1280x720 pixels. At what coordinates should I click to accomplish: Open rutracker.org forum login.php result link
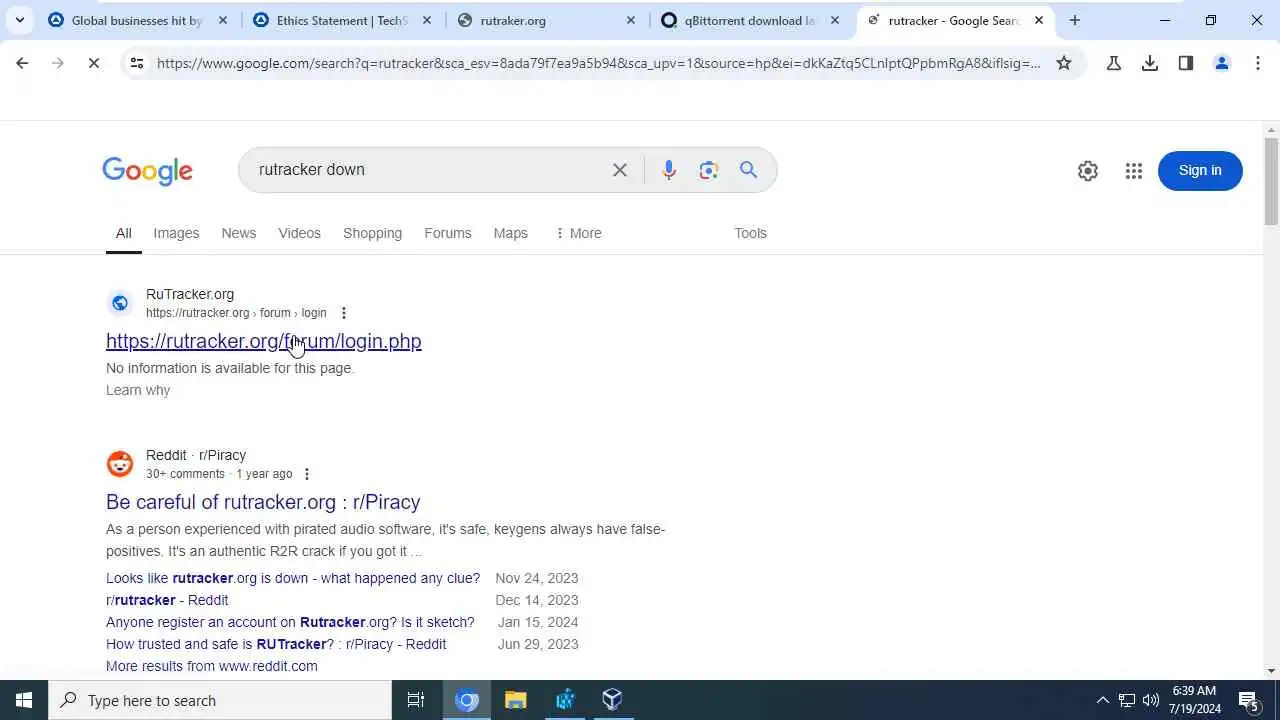pos(264,341)
